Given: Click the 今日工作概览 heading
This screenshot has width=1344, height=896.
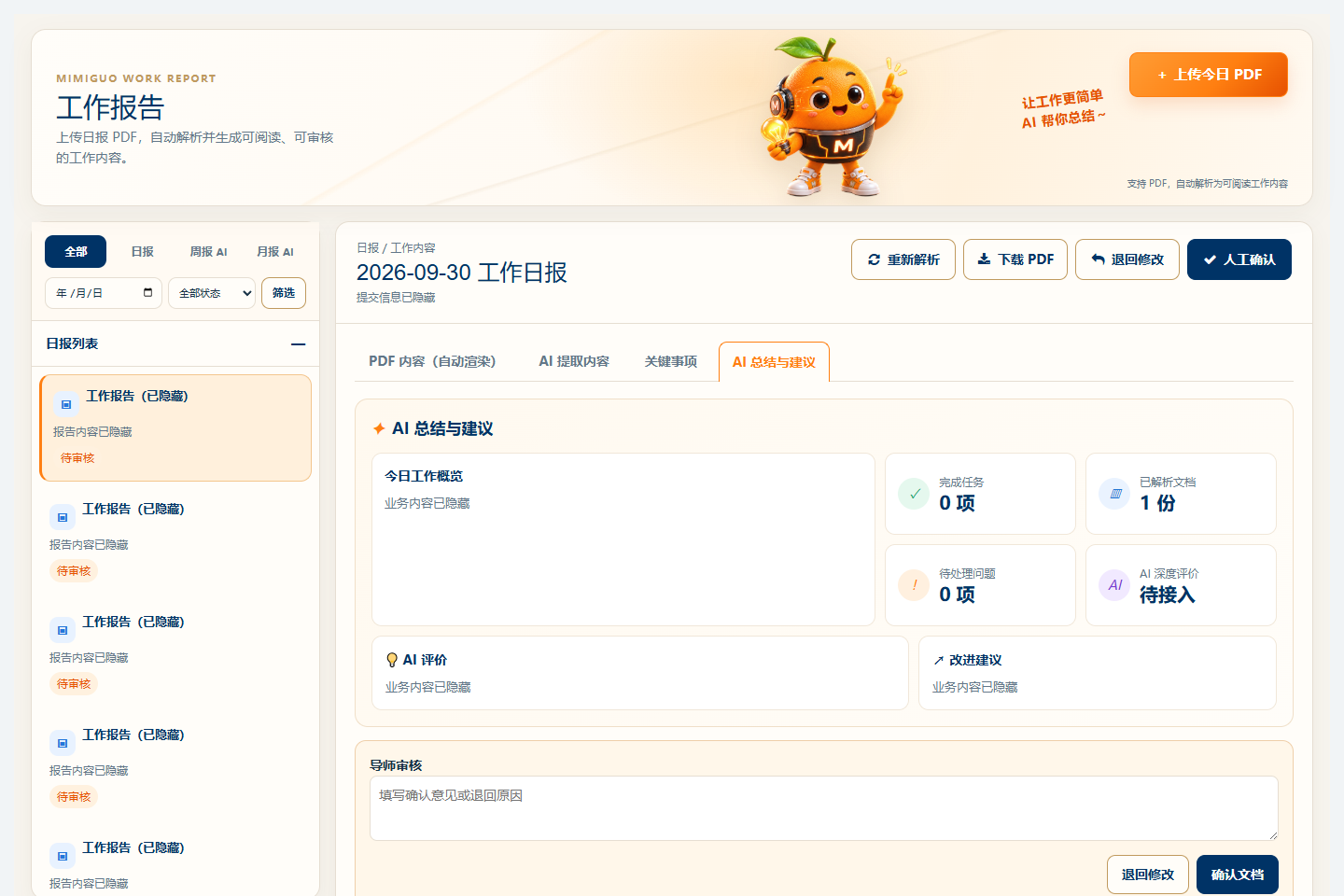Looking at the screenshot, I should 424,476.
